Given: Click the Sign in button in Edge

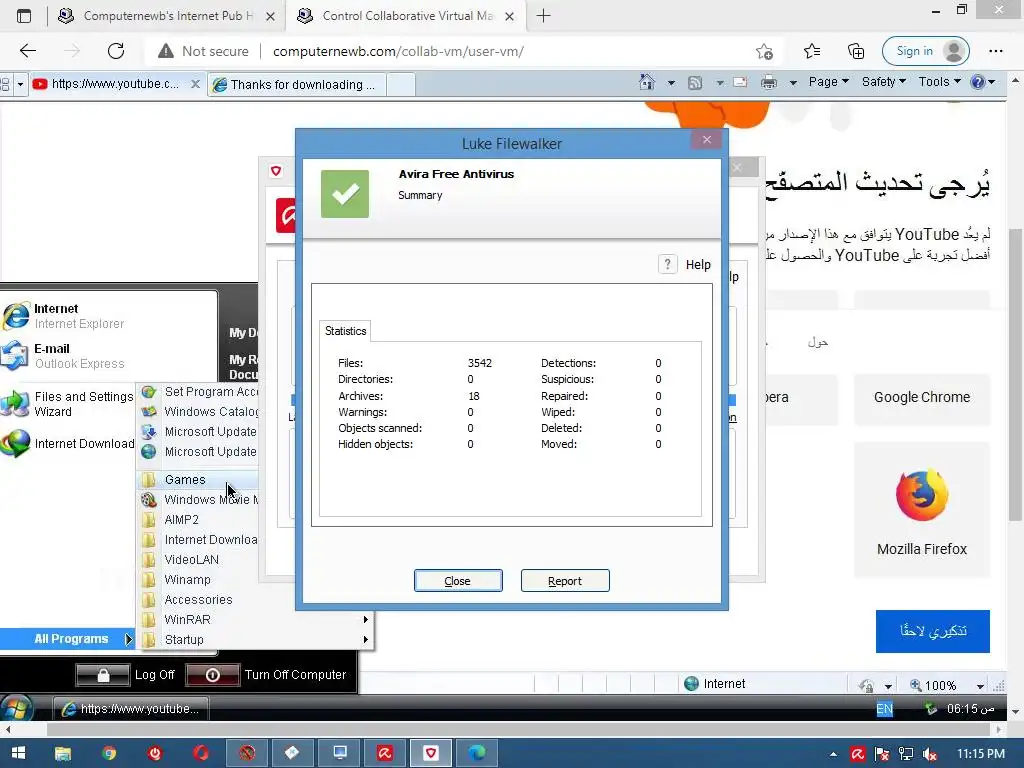Looking at the screenshot, I should click(x=925, y=51).
